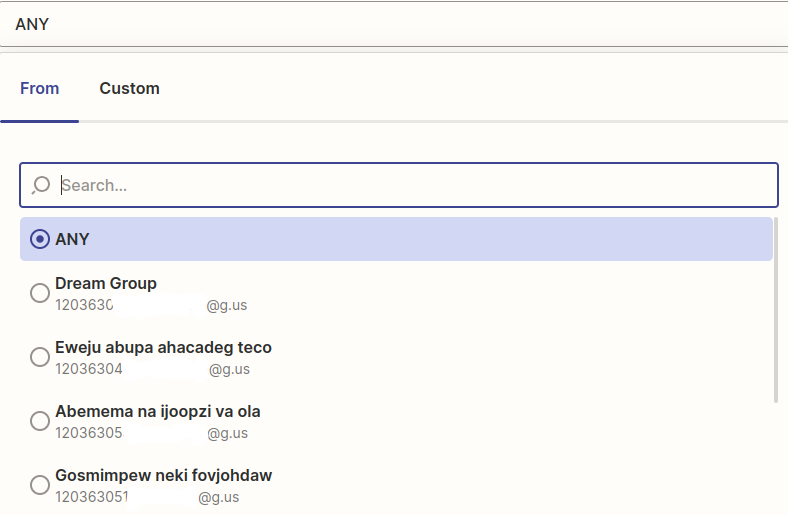This screenshot has width=788, height=515.
Task: Click the group list vertical scrollbar
Action: click(776, 310)
